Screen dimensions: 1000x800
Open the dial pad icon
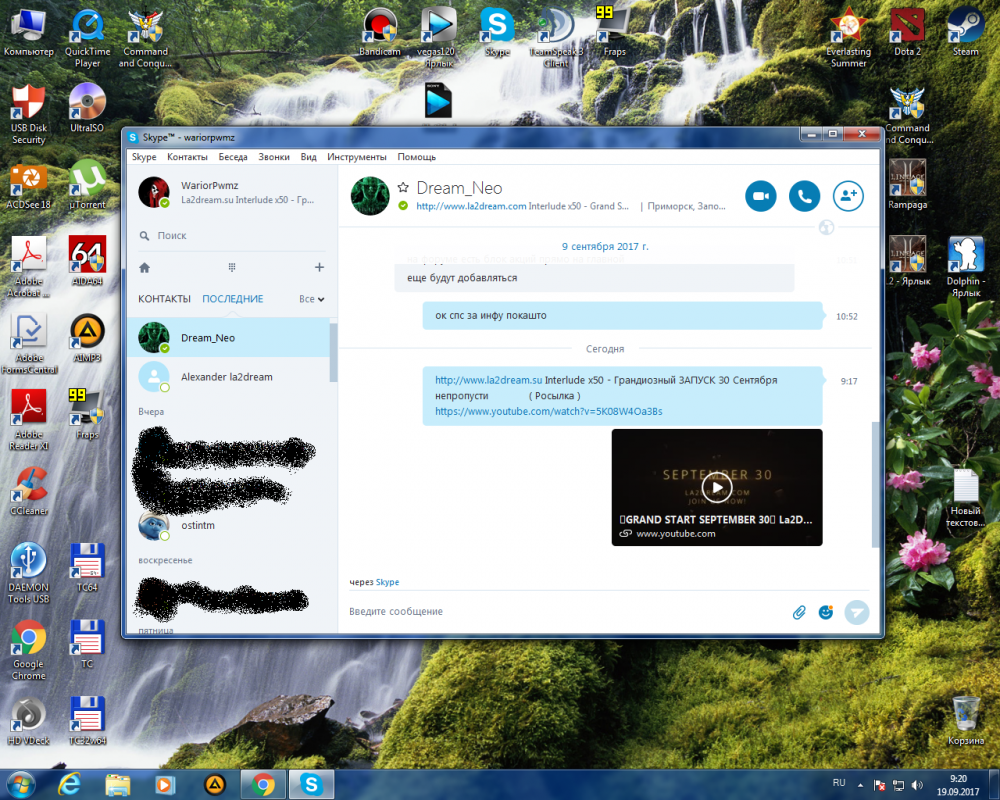click(x=232, y=268)
